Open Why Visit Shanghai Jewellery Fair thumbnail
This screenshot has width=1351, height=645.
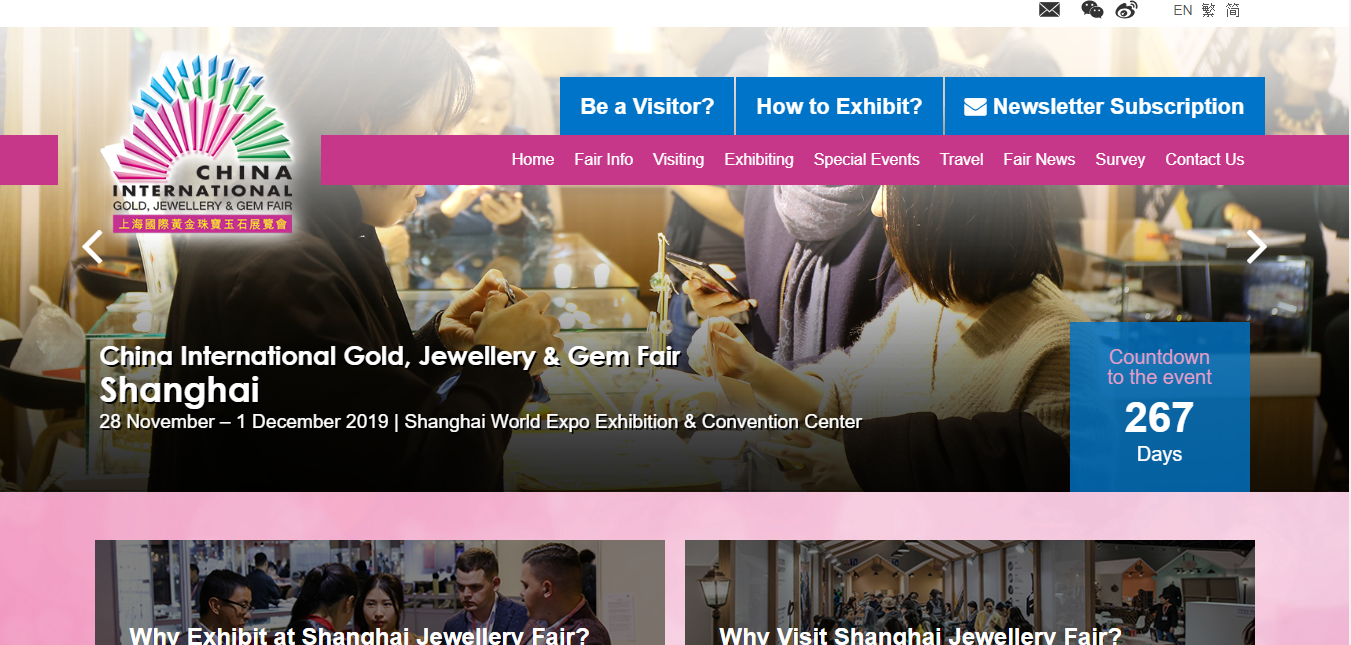click(970, 592)
